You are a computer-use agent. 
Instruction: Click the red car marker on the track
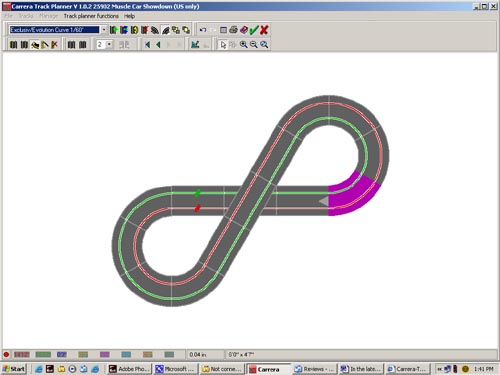click(x=197, y=208)
